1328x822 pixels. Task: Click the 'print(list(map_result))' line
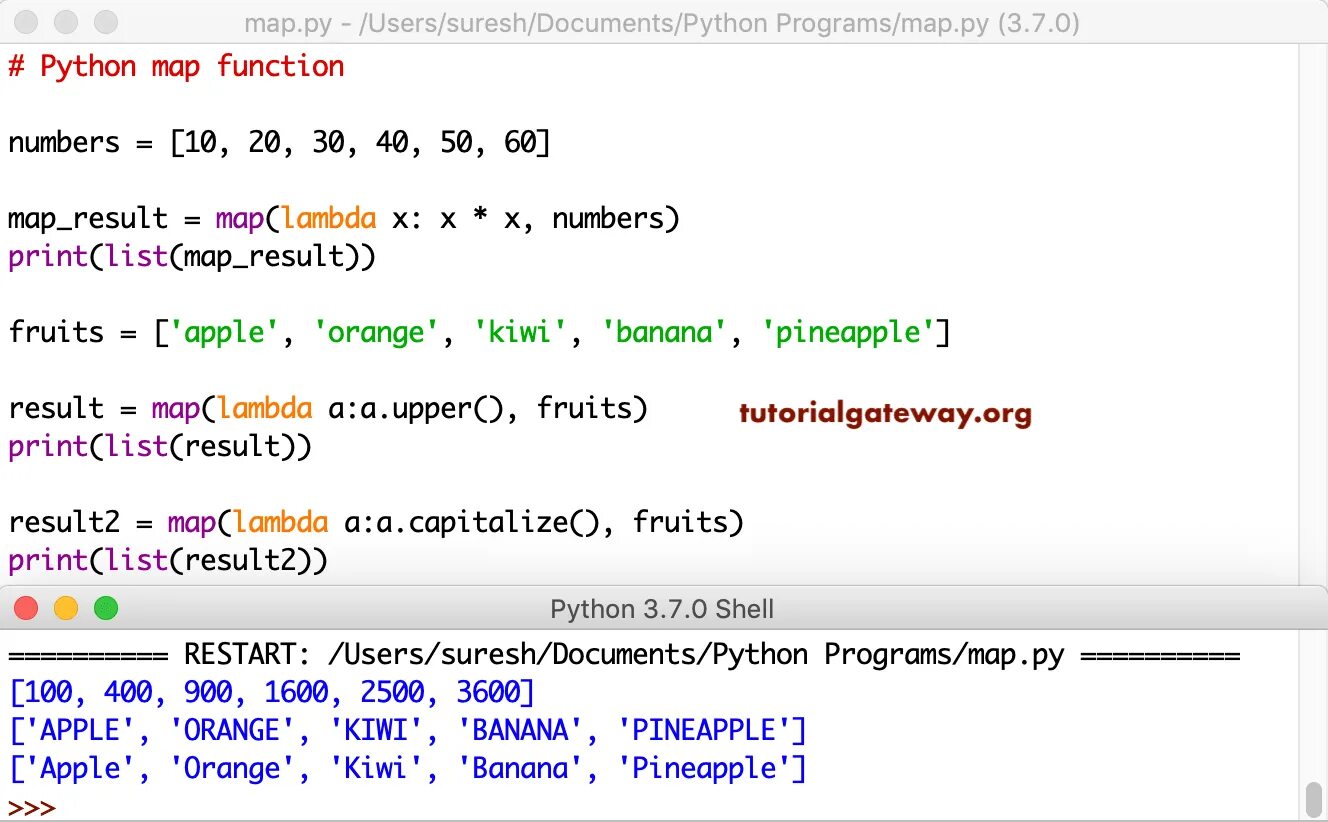192,257
